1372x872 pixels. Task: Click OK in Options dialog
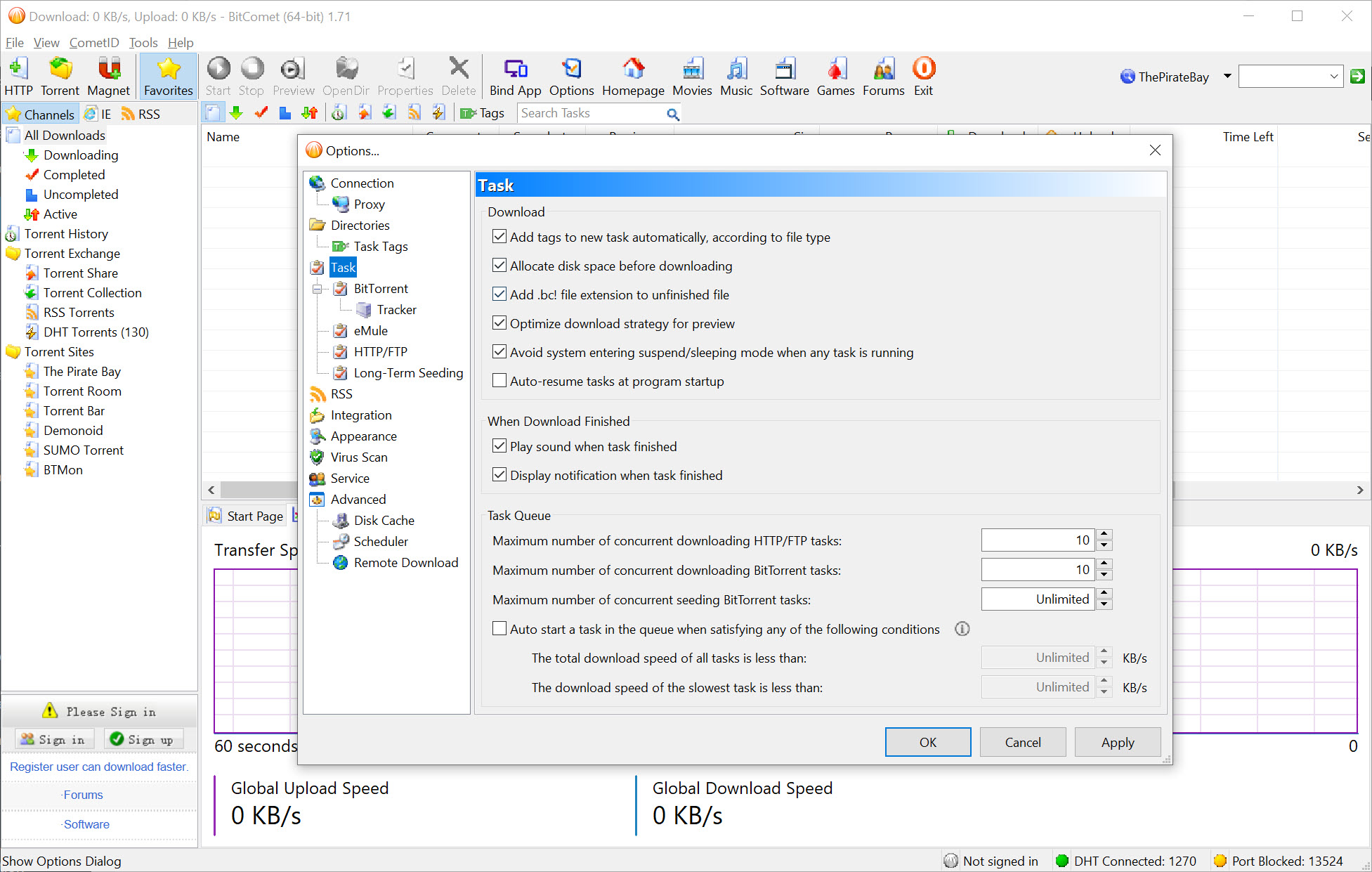click(x=927, y=743)
